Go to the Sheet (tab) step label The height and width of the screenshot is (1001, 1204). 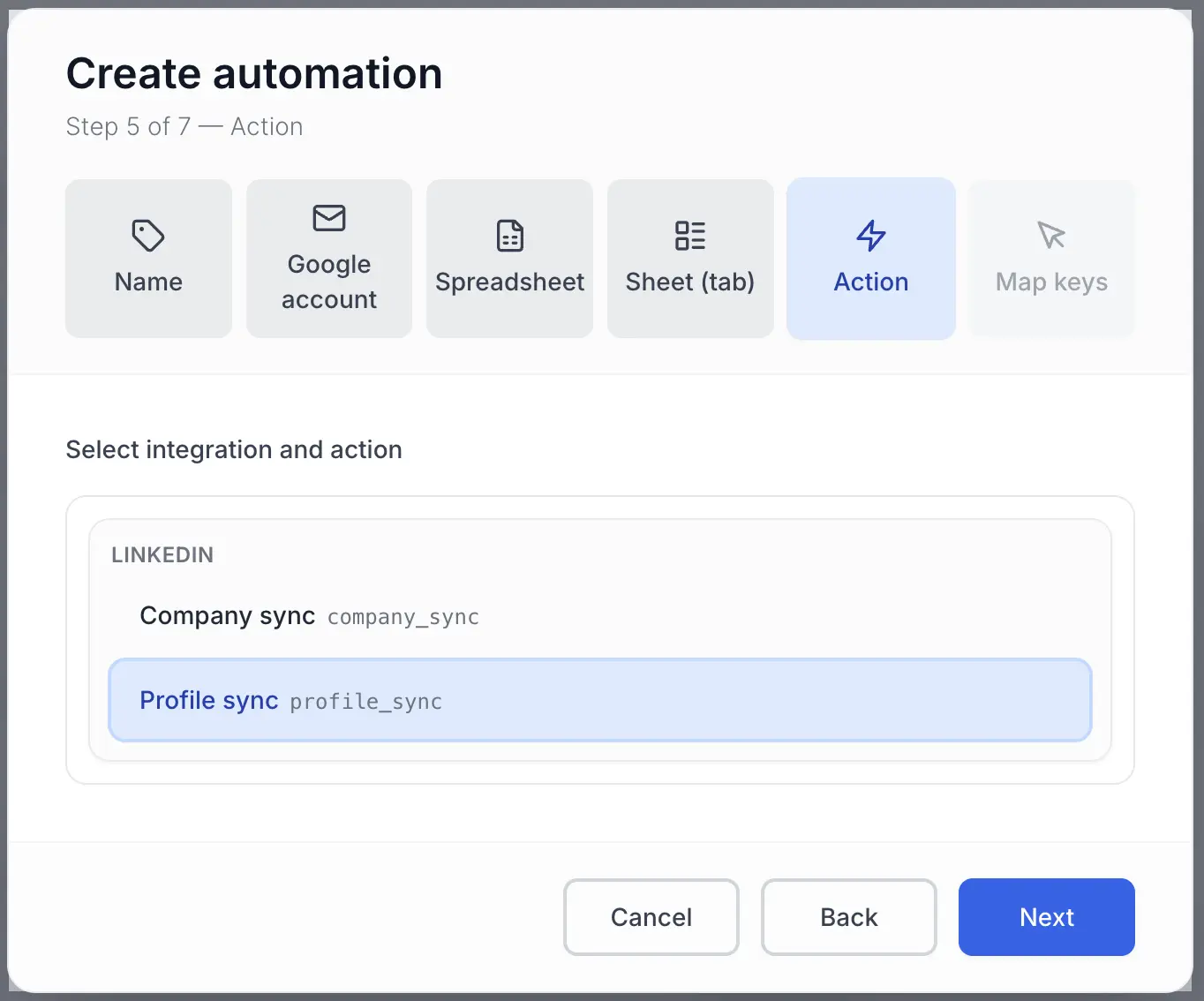tap(690, 282)
